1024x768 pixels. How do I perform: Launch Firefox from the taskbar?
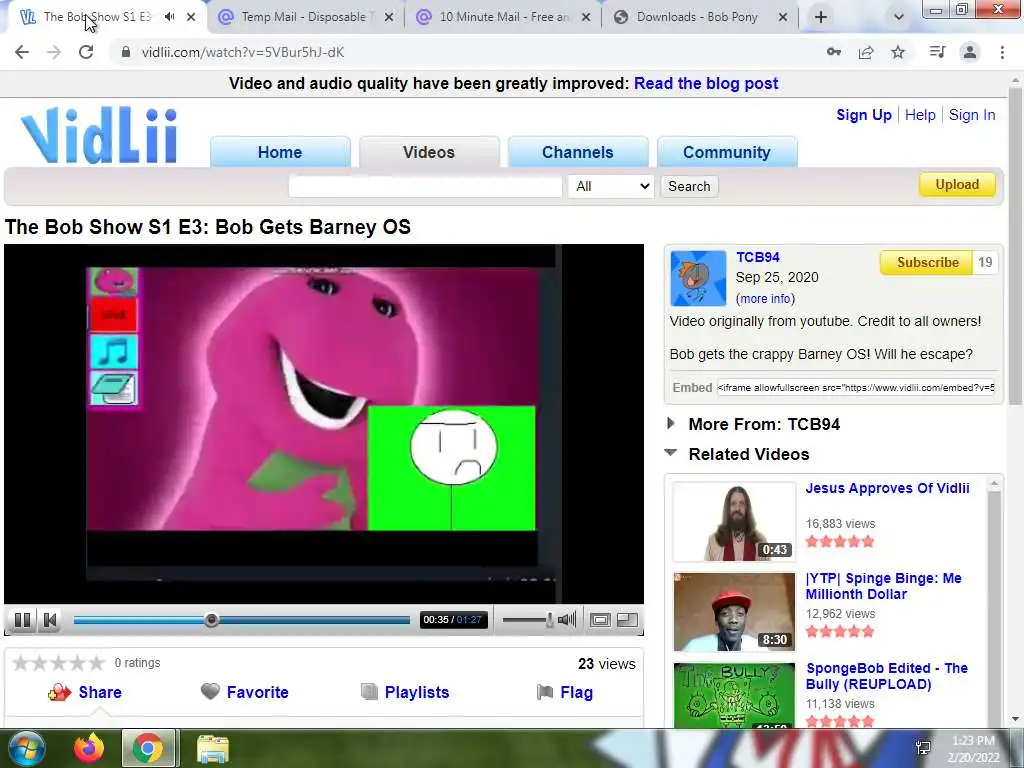(89, 748)
